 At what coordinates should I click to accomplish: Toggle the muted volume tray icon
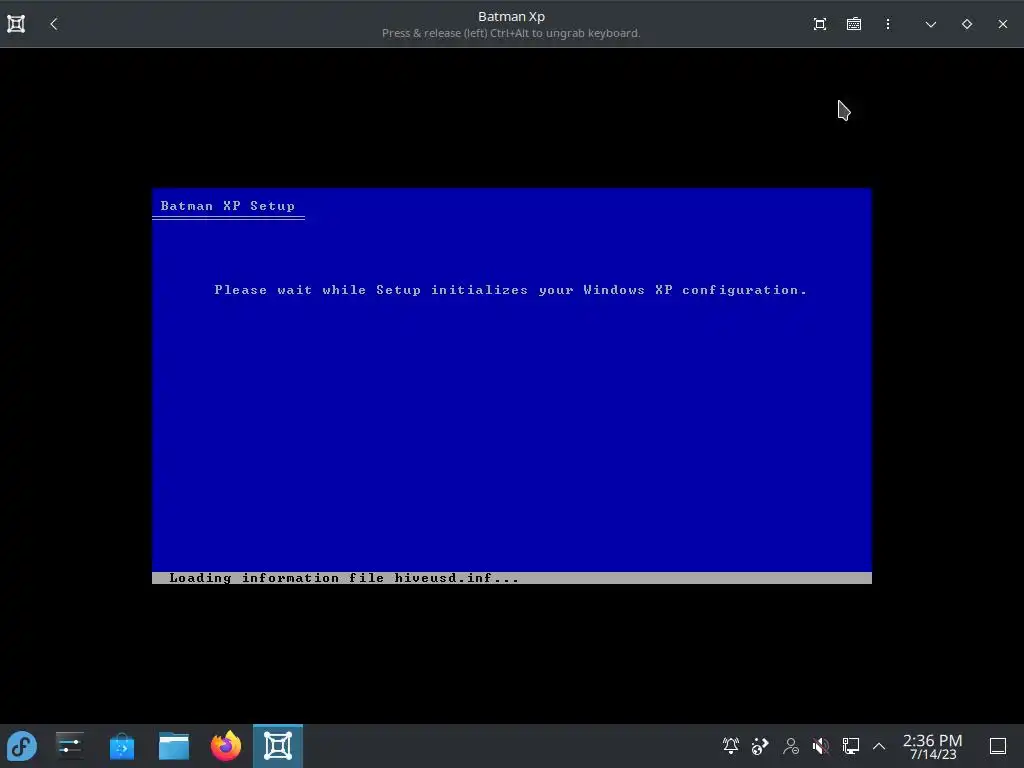pos(821,745)
